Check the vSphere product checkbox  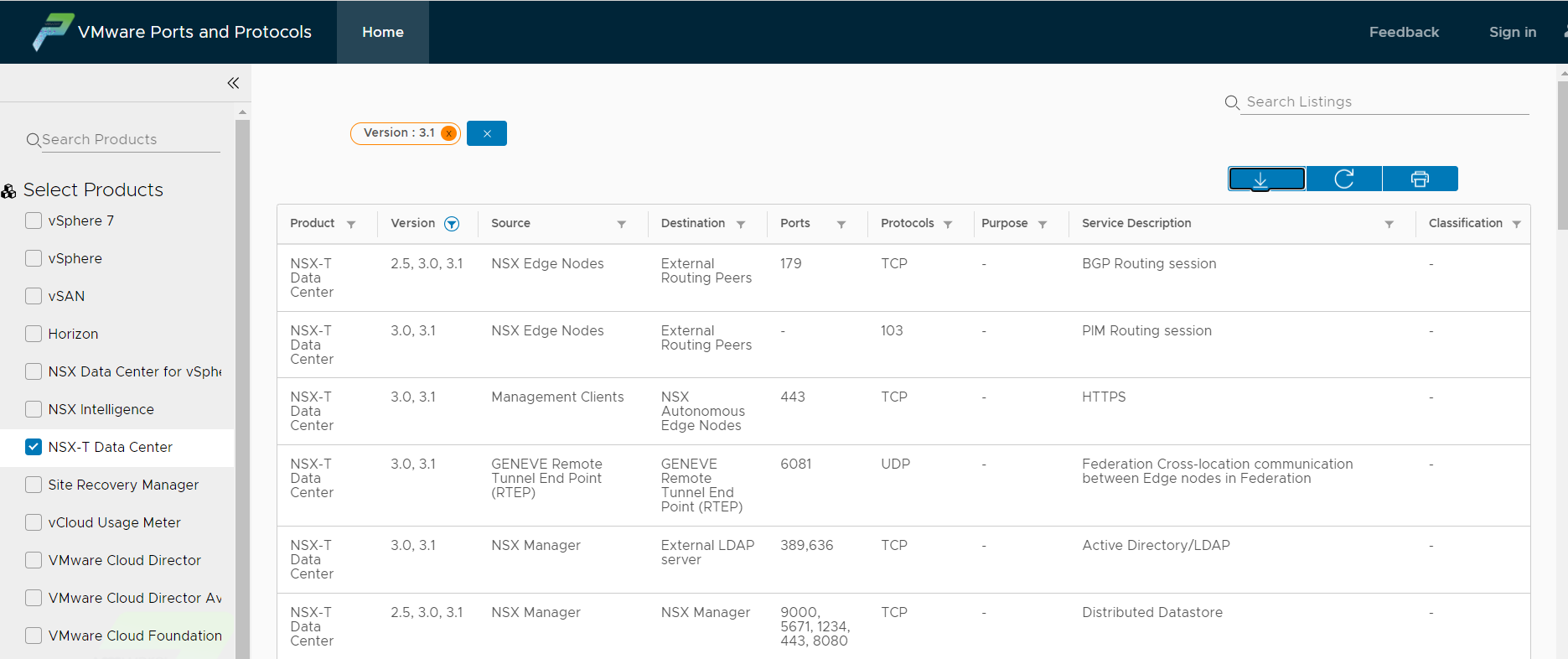point(34,258)
